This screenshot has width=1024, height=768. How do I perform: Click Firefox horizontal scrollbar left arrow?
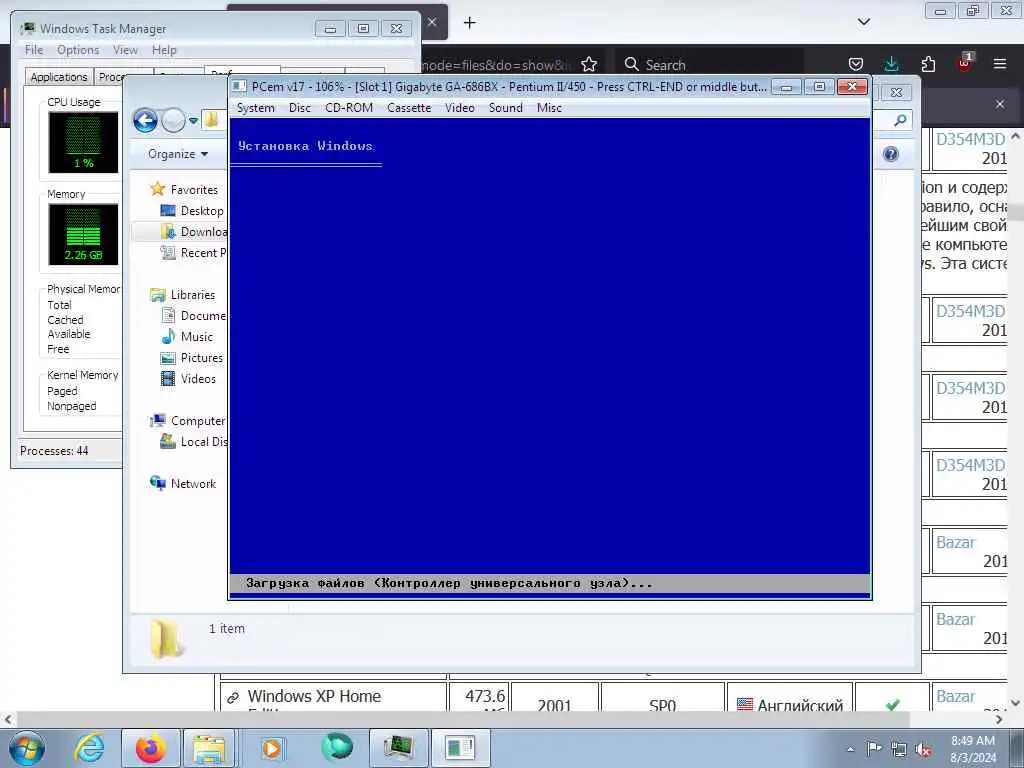coord(7,719)
